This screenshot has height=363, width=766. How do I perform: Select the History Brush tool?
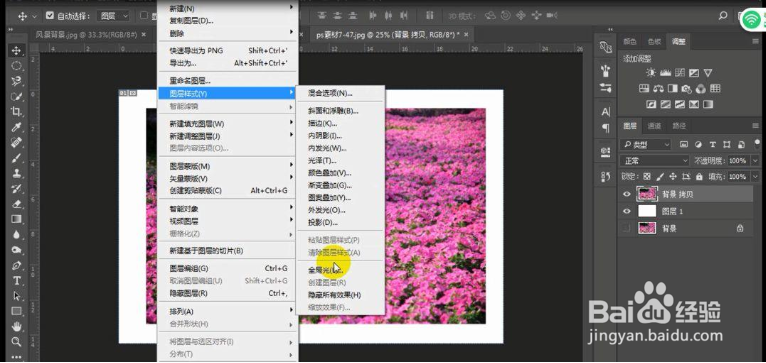[x=17, y=189]
